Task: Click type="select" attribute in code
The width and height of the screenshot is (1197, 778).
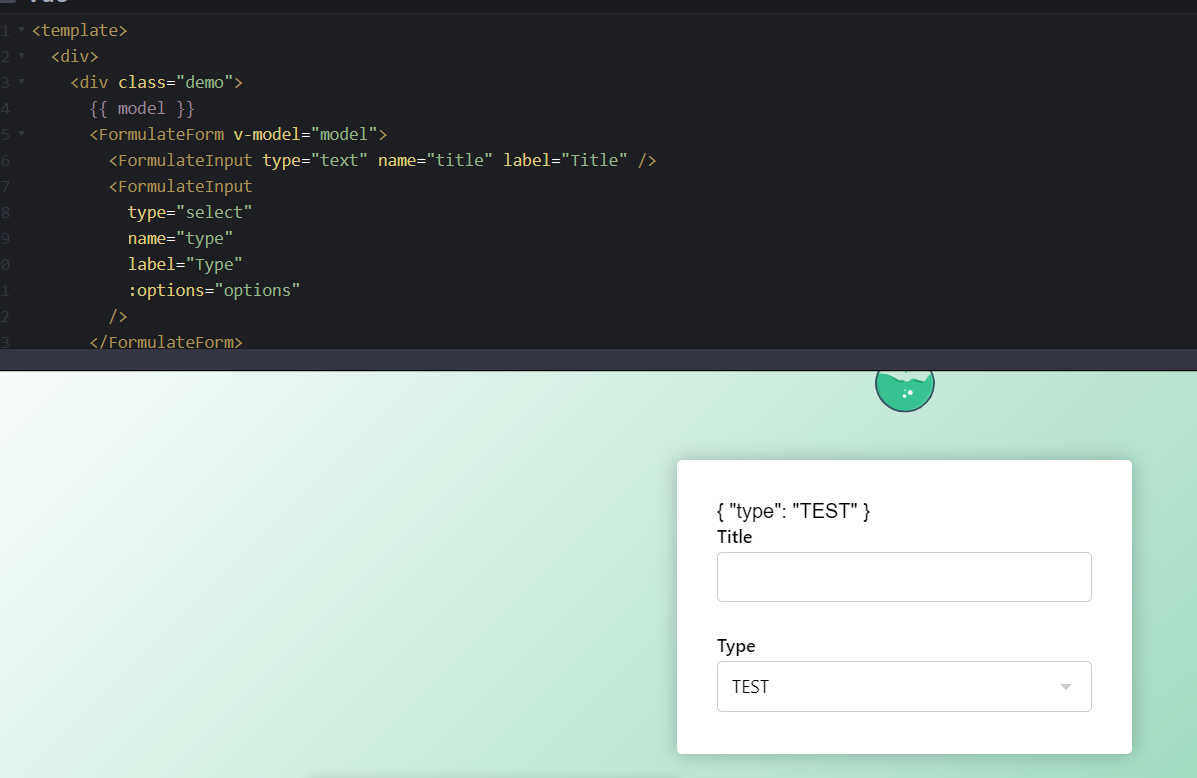Action: (189, 212)
